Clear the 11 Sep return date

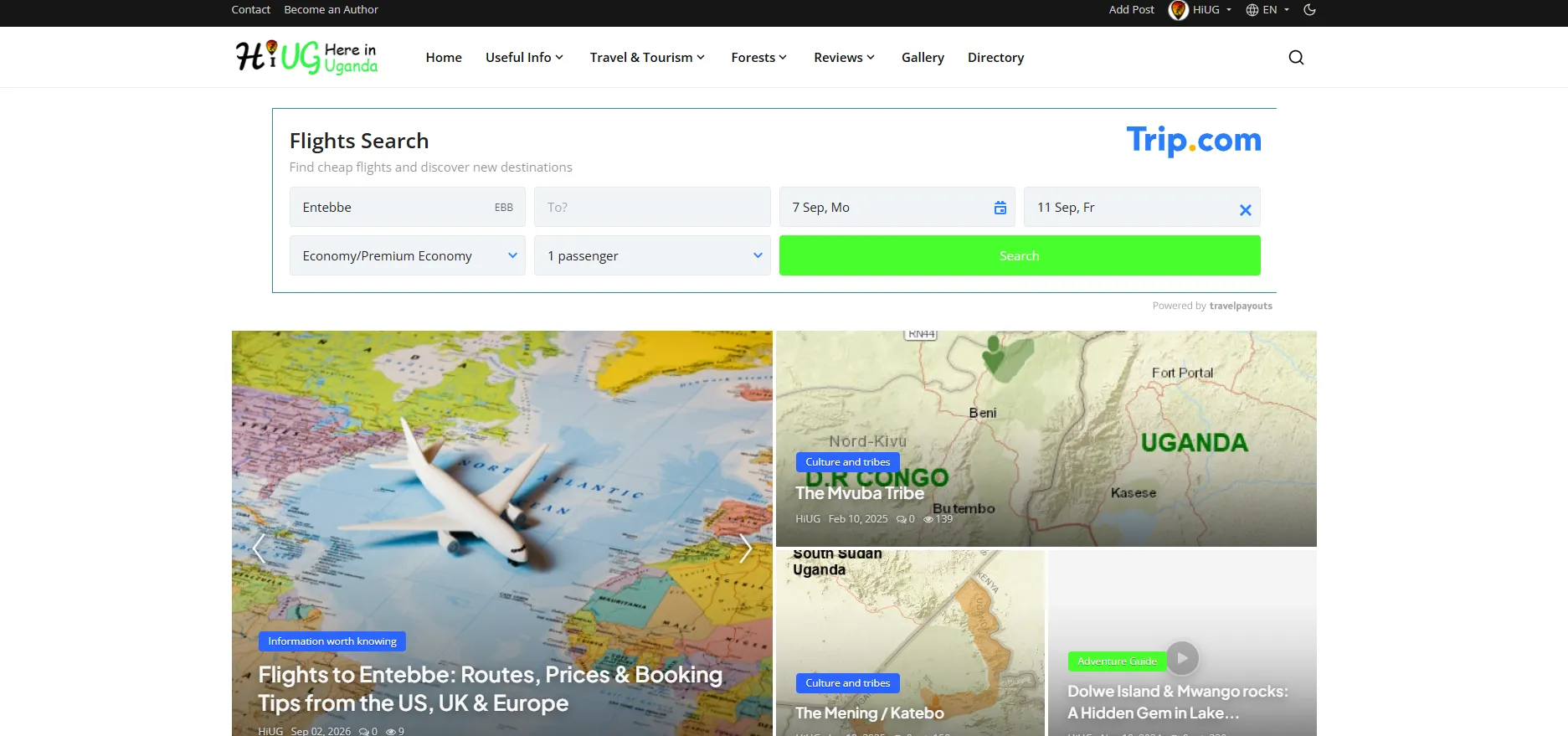(x=1245, y=210)
